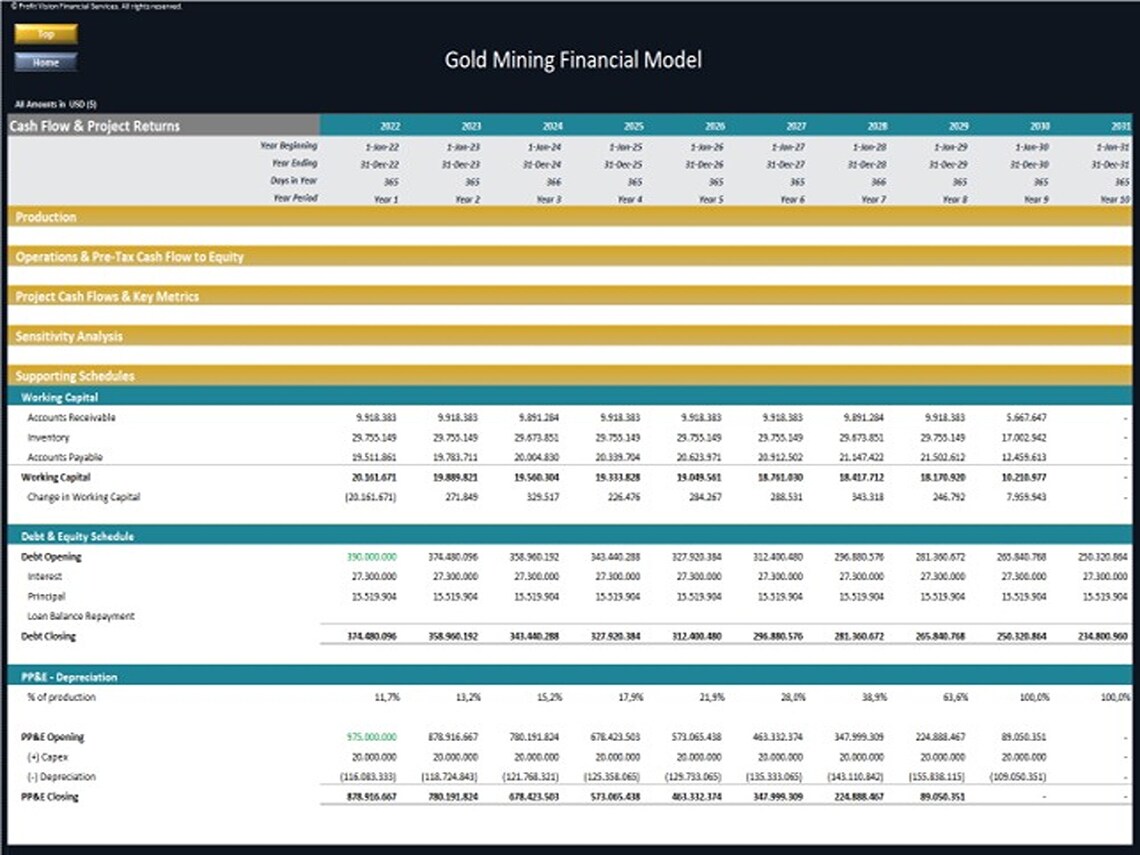Edit the green PP&E Opening 975.000.000 input
The image size is (1140, 855).
372,737
